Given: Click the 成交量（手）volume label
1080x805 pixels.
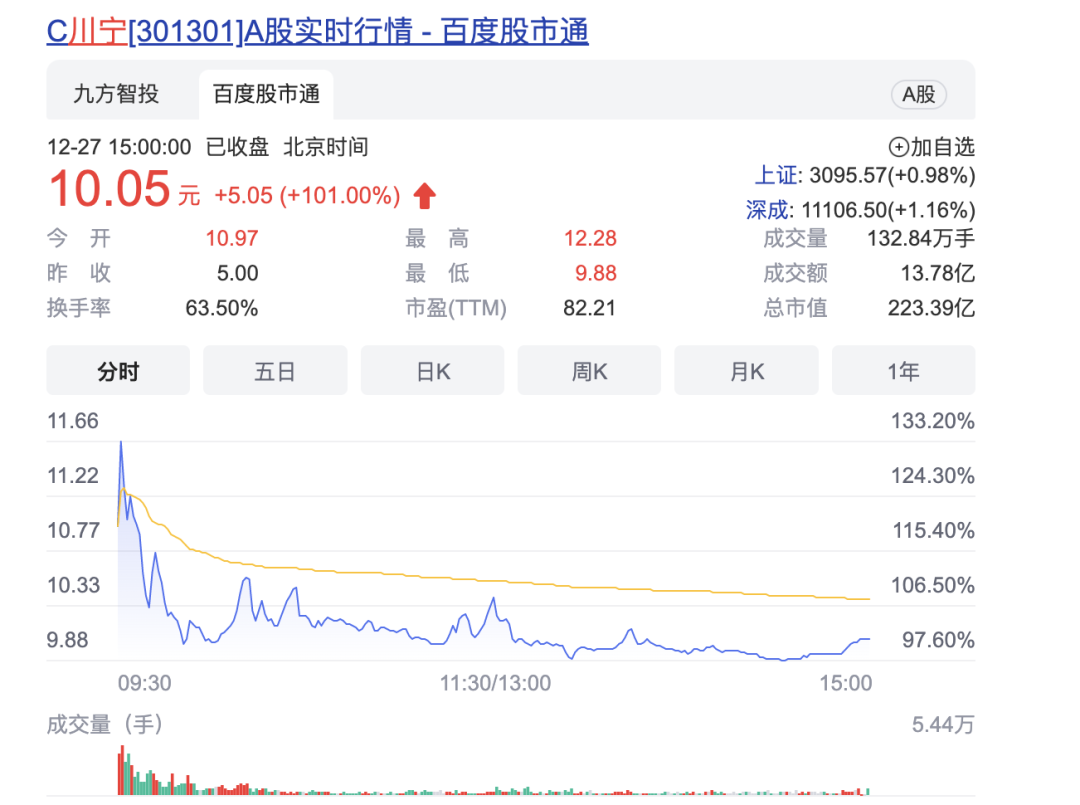Looking at the screenshot, I should [x=104, y=724].
